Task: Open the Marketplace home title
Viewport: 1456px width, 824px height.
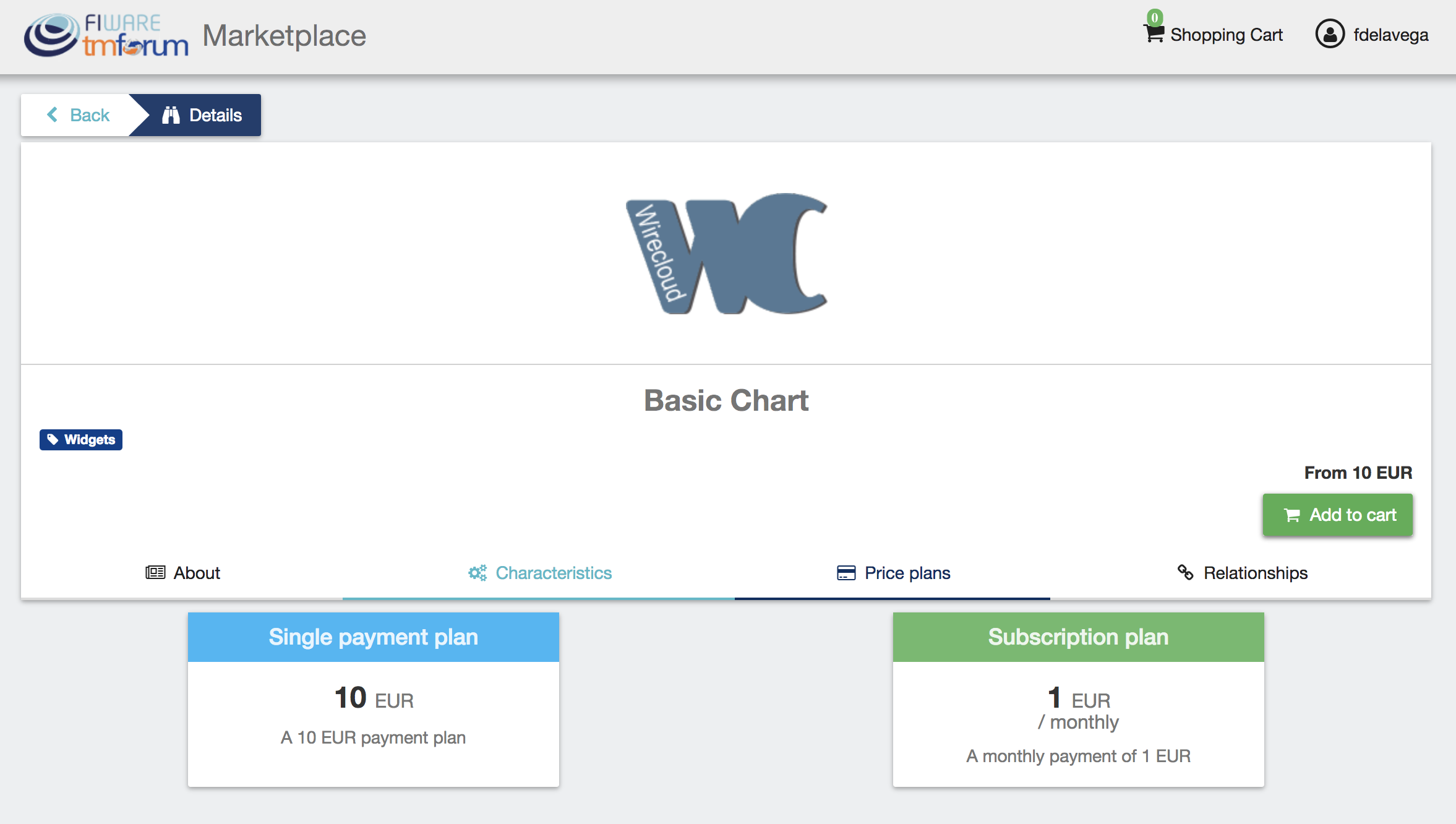Action: 285,36
